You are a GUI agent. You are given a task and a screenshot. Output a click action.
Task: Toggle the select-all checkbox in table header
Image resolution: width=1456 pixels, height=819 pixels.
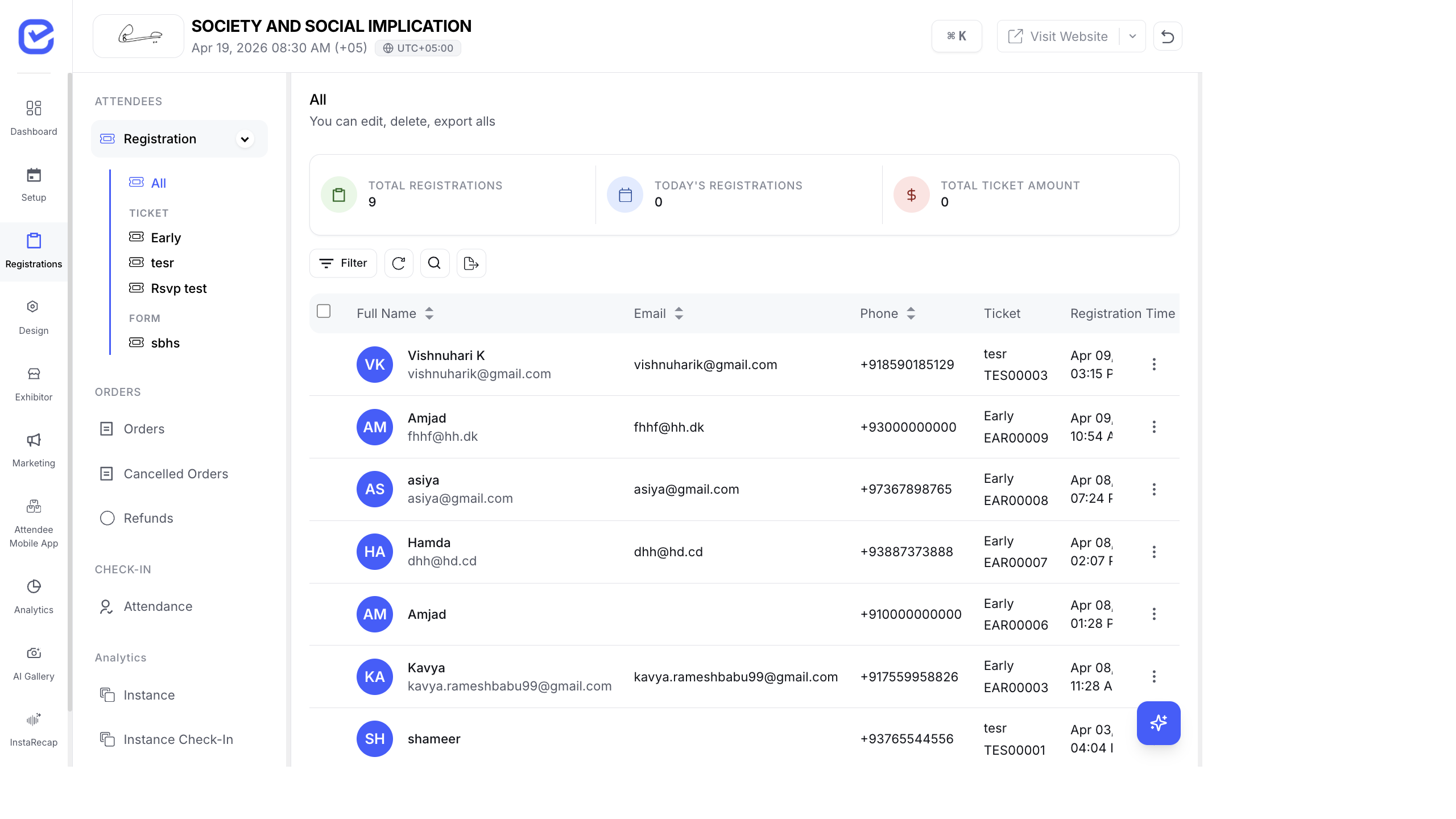tap(324, 311)
